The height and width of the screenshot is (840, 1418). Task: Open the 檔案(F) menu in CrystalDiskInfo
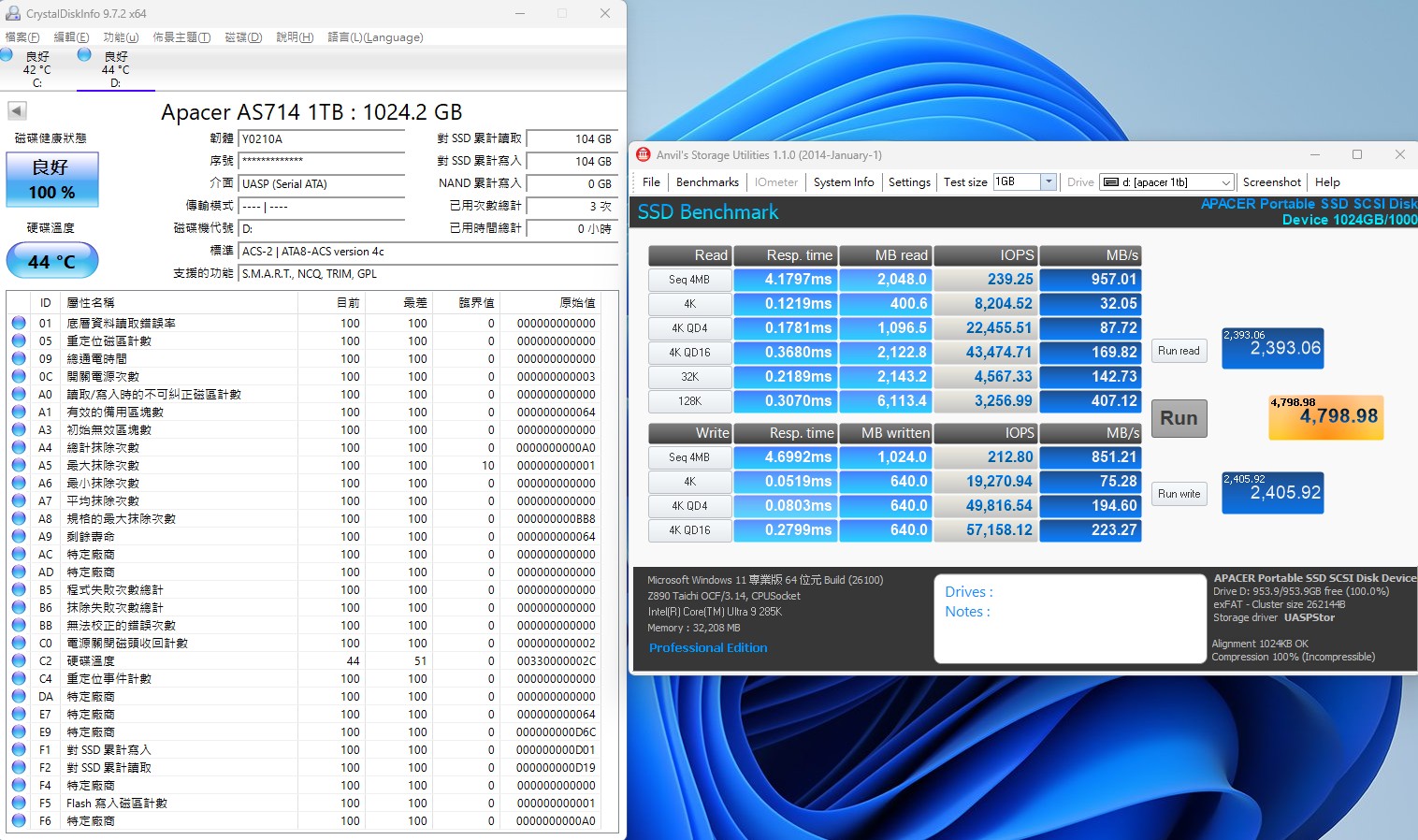click(x=22, y=37)
